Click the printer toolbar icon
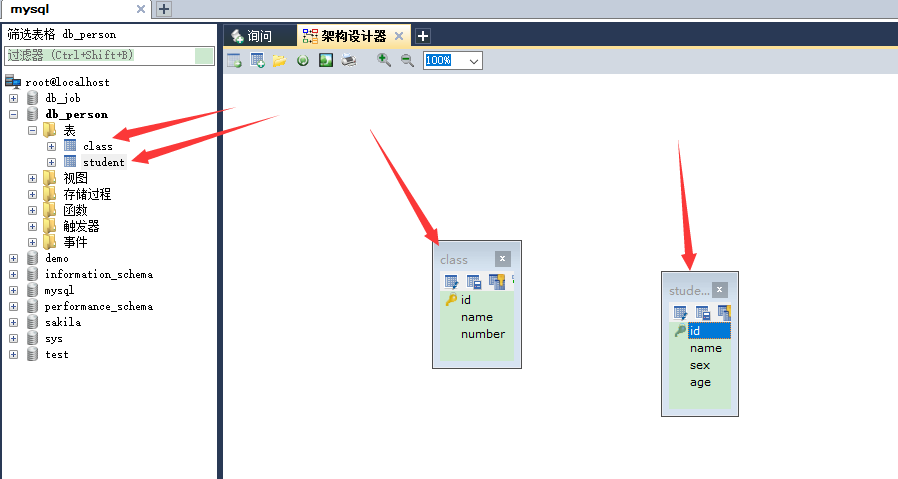The image size is (898, 479). coord(349,60)
